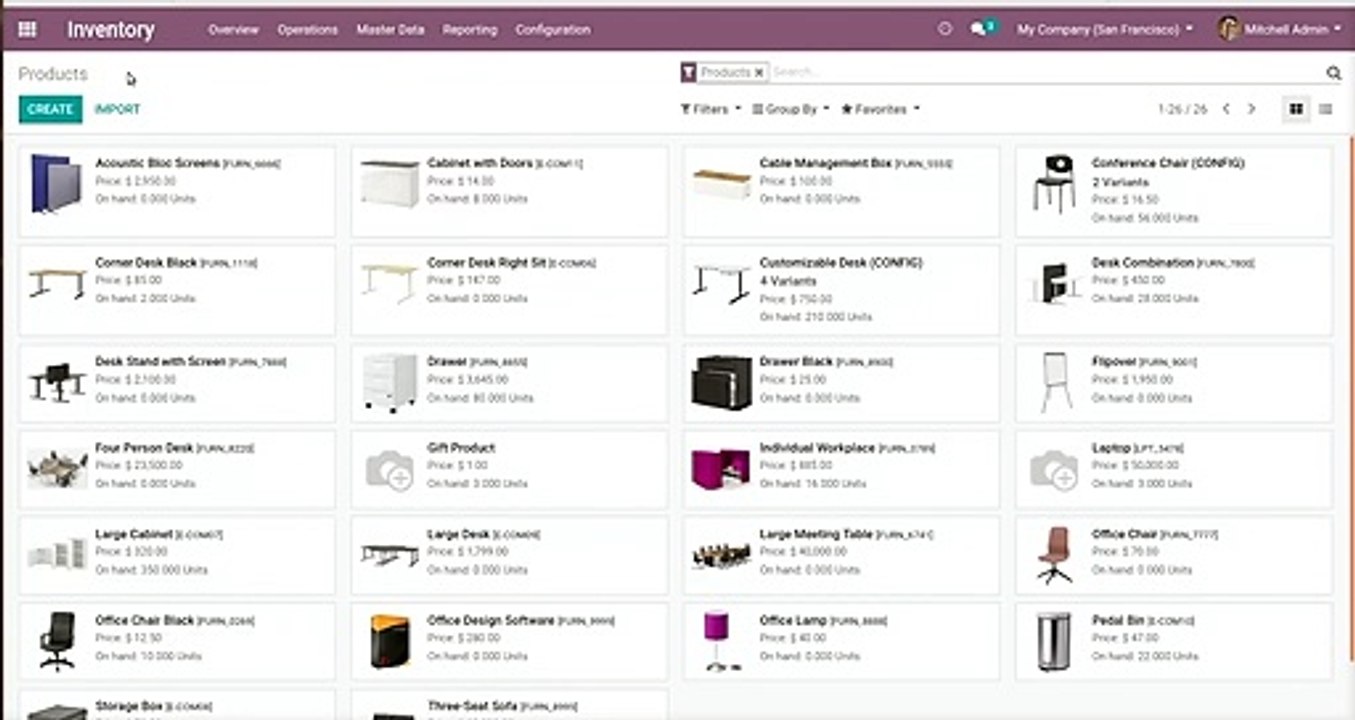Open Office Design Software product image
Screen dimensions: 1355x720
390,641
